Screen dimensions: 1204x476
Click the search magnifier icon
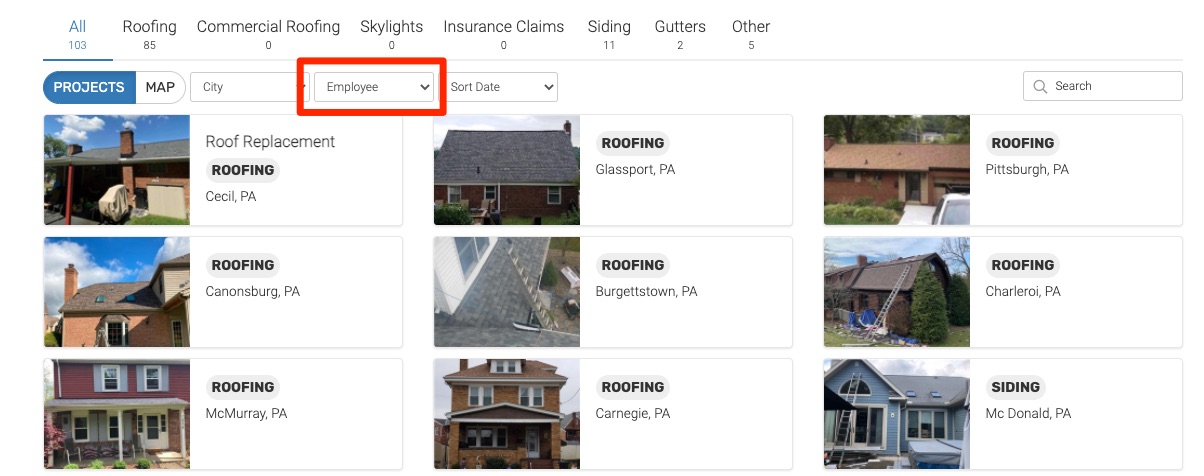1040,87
